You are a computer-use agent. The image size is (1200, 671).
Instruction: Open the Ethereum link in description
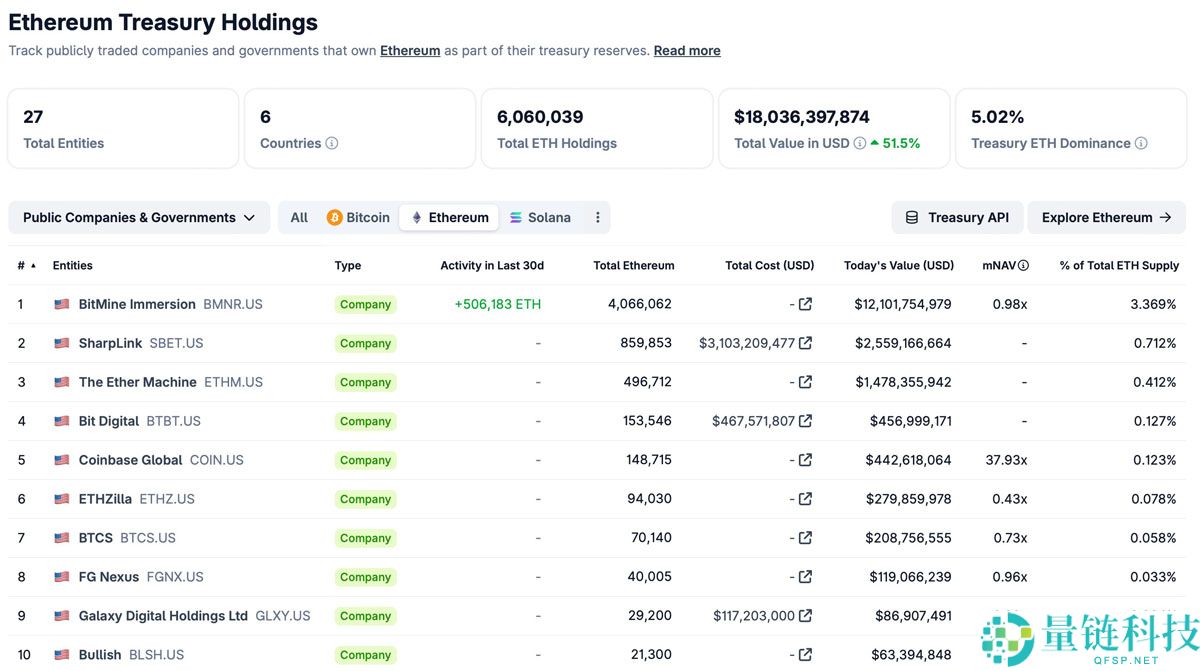click(410, 50)
